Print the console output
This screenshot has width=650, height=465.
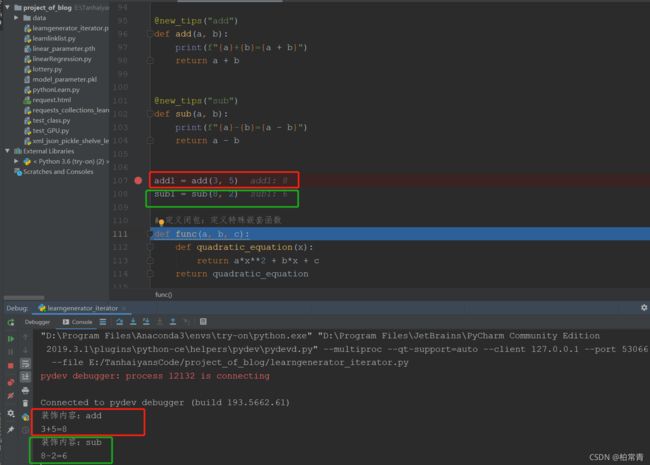click(x=25, y=390)
